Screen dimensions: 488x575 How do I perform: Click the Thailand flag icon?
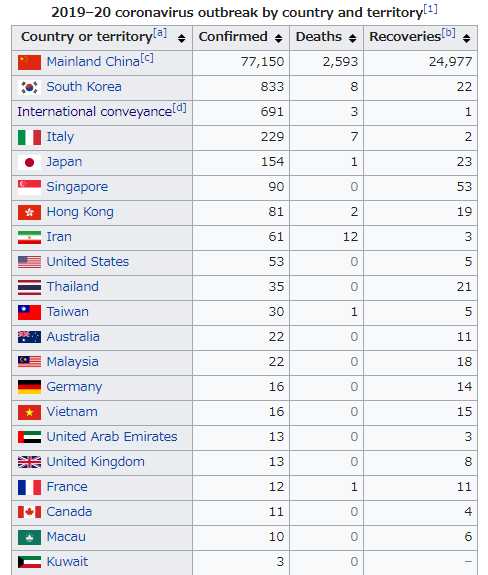tap(29, 287)
